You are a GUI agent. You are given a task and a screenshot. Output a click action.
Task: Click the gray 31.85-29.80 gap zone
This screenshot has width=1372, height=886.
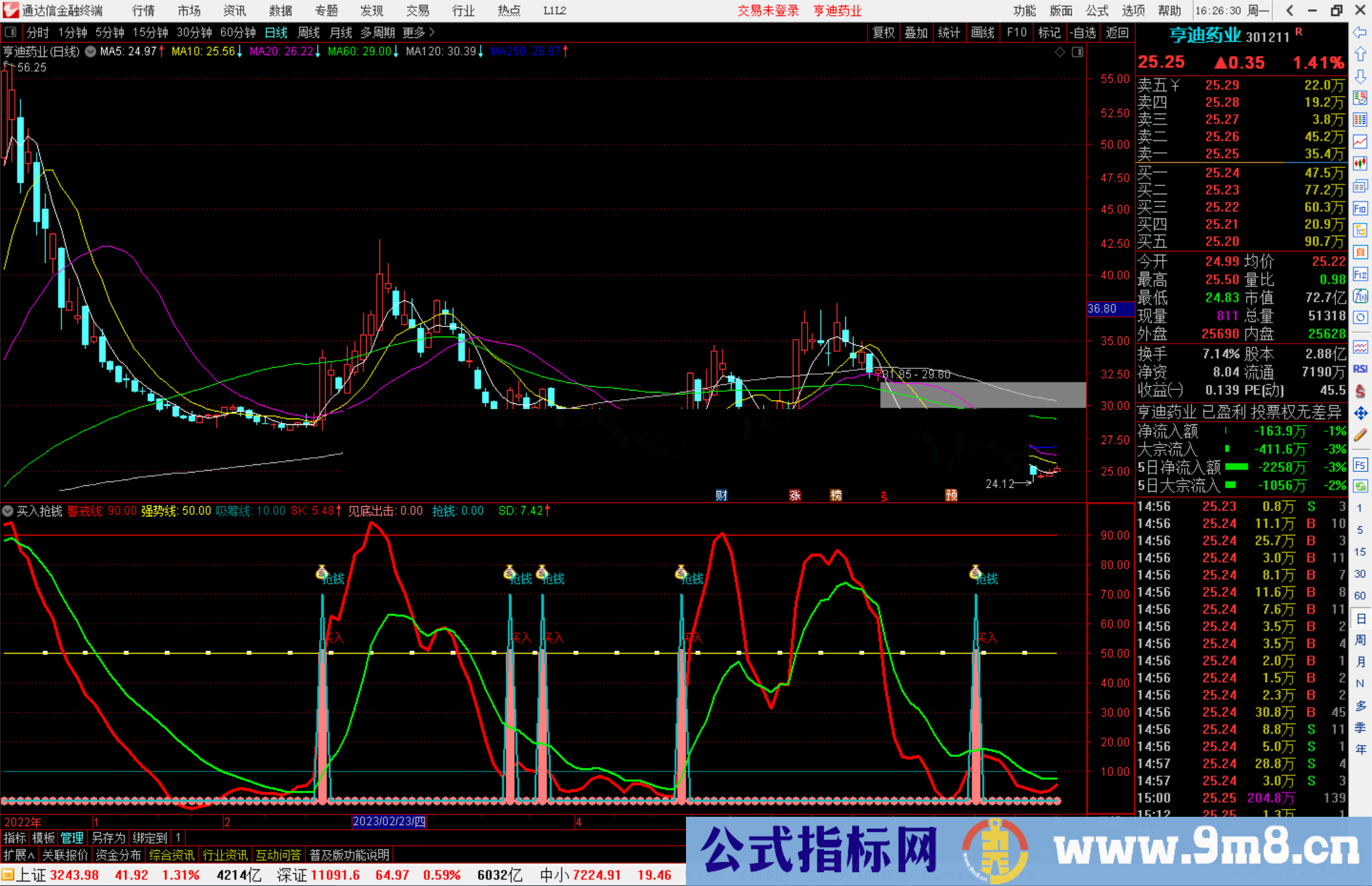click(x=983, y=394)
